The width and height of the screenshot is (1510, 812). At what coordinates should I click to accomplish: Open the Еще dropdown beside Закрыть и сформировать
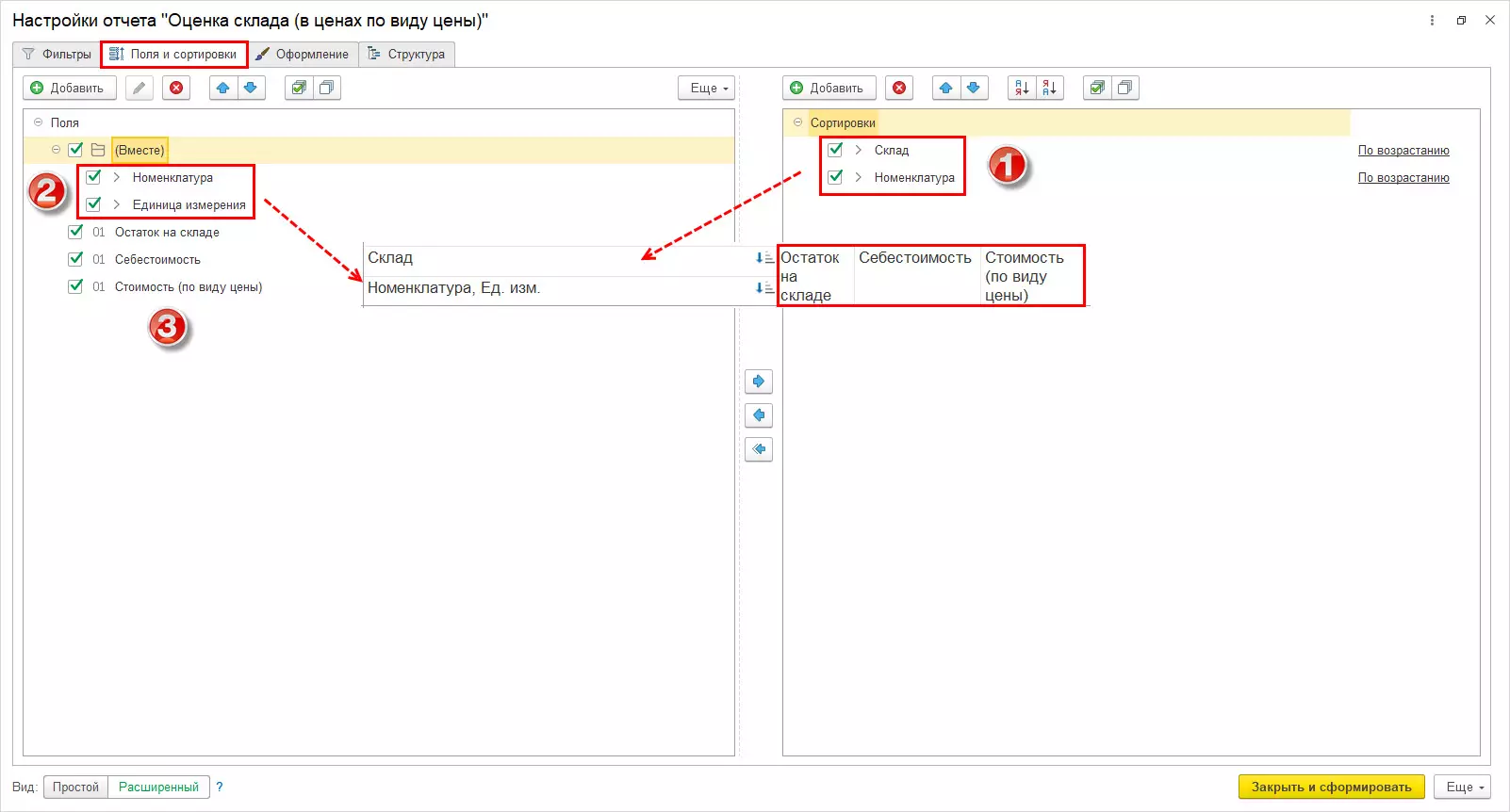(1463, 787)
